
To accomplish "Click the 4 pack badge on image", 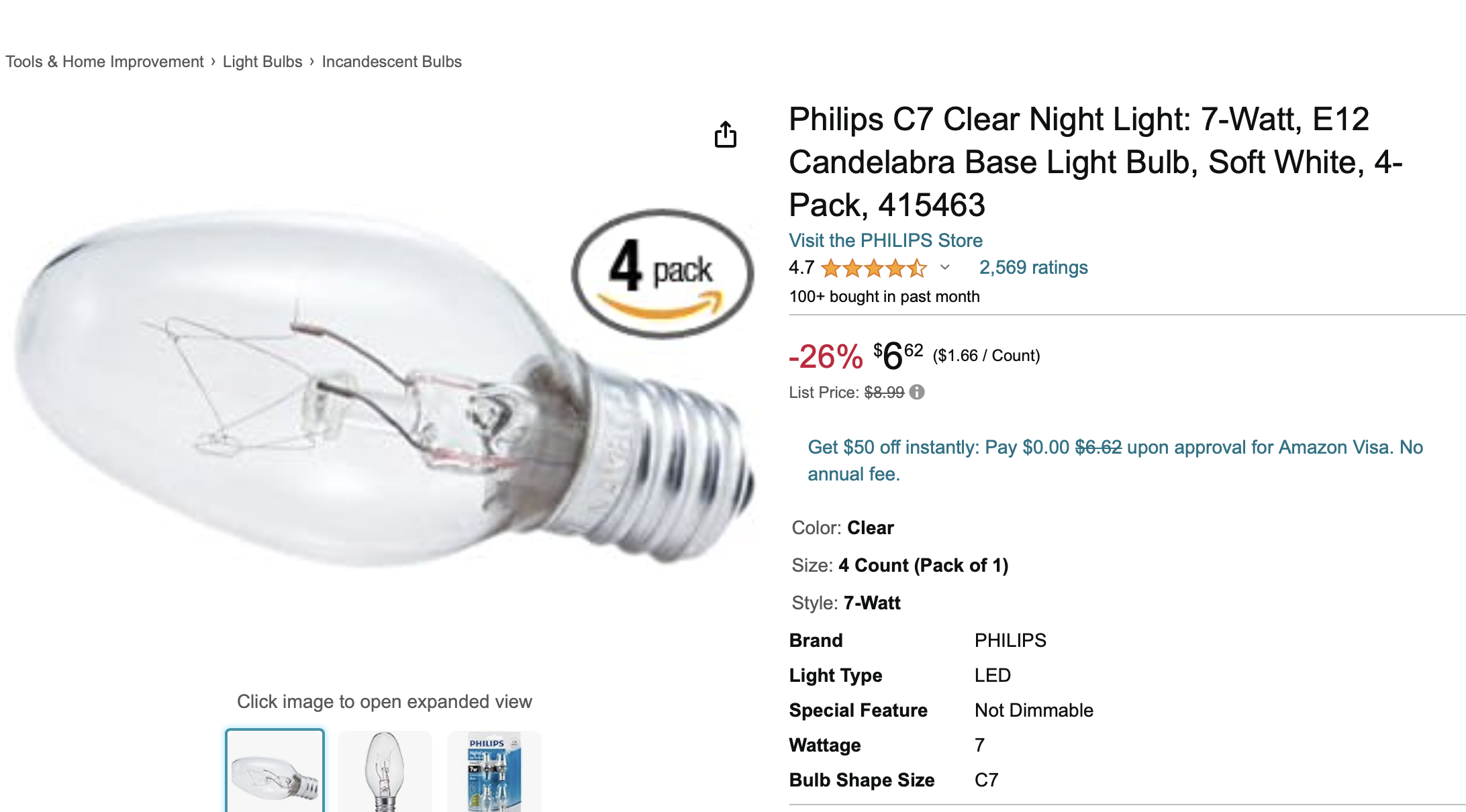I will coord(663,274).
